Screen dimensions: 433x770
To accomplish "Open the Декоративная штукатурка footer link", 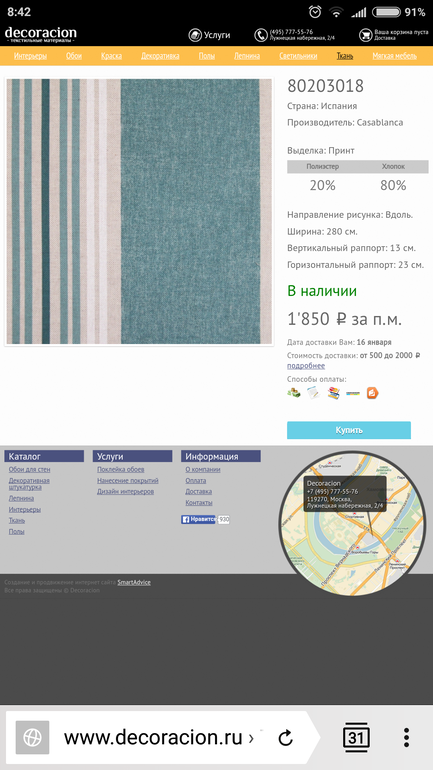I will (29, 484).
